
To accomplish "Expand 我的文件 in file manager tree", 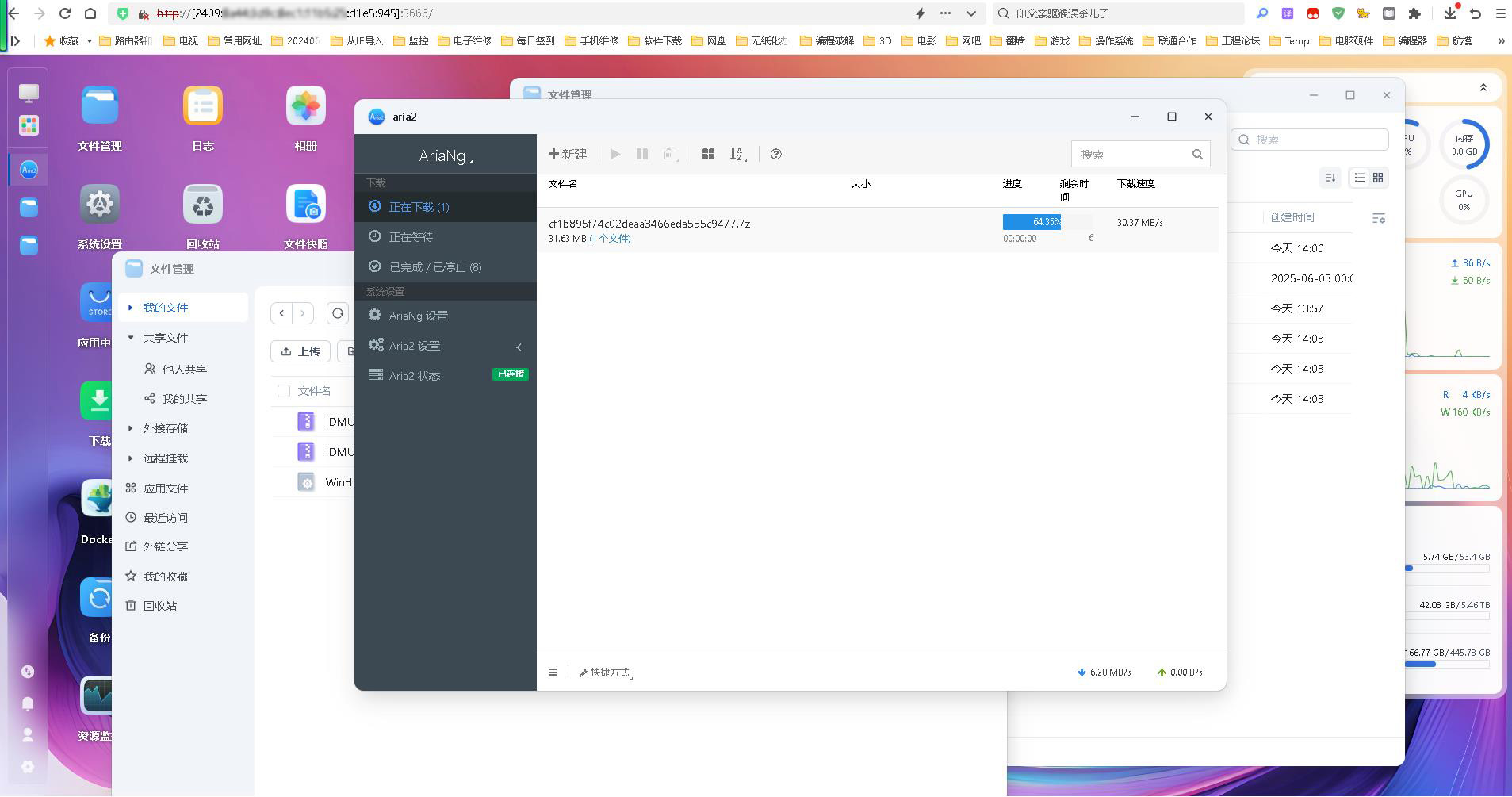I will coord(131,308).
